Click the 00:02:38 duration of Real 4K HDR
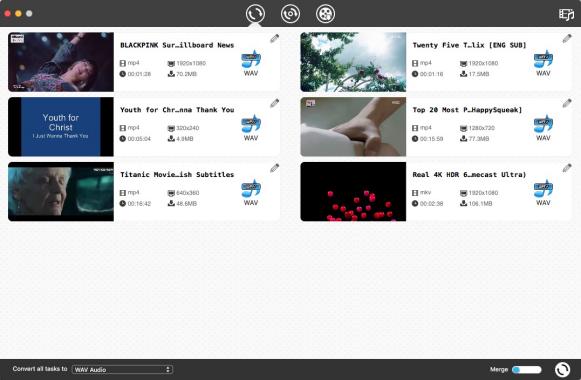 432,204
